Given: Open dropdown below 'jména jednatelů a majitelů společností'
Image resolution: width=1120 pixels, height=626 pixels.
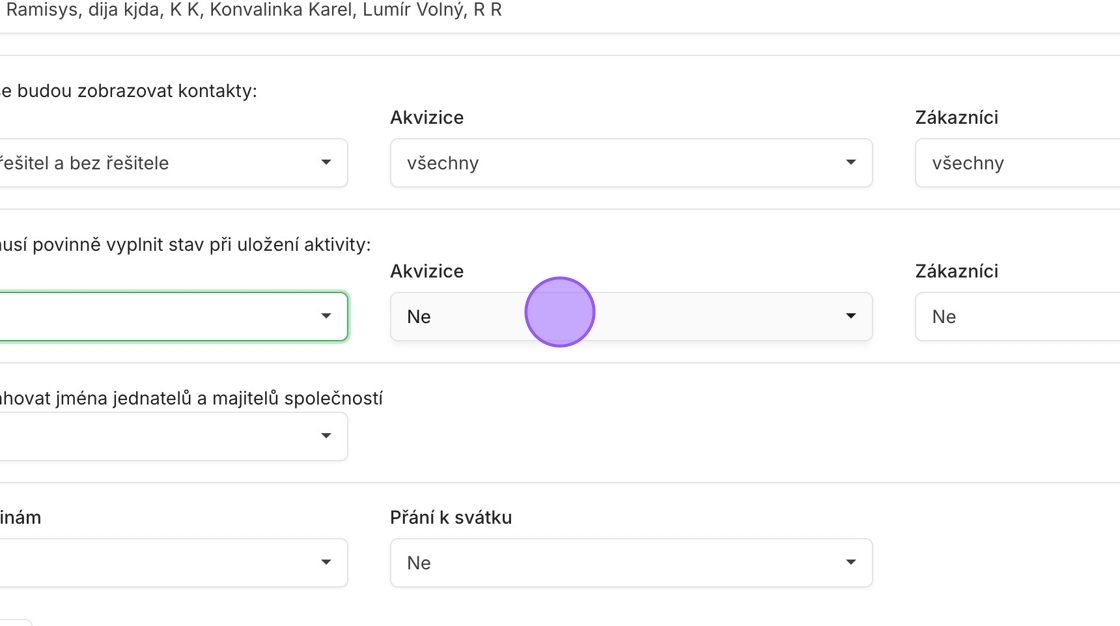Looking at the screenshot, I should point(174,436).
